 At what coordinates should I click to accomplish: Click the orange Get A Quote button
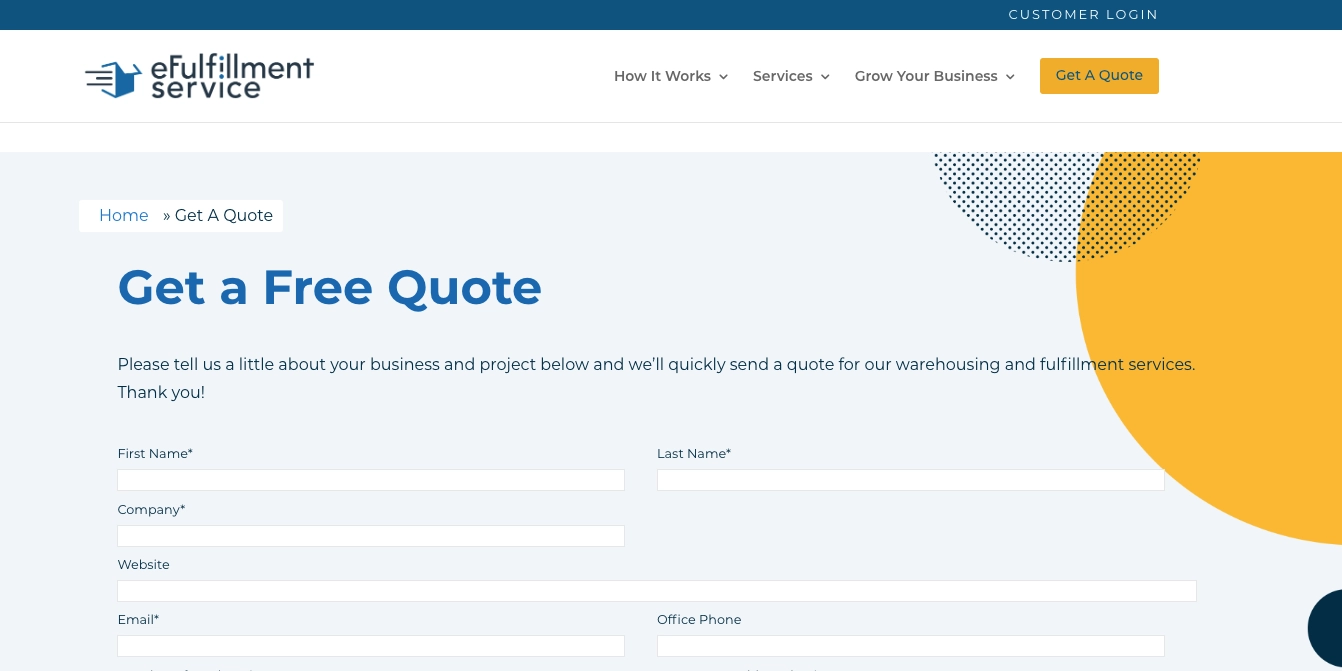click(x=1099, y=76)
